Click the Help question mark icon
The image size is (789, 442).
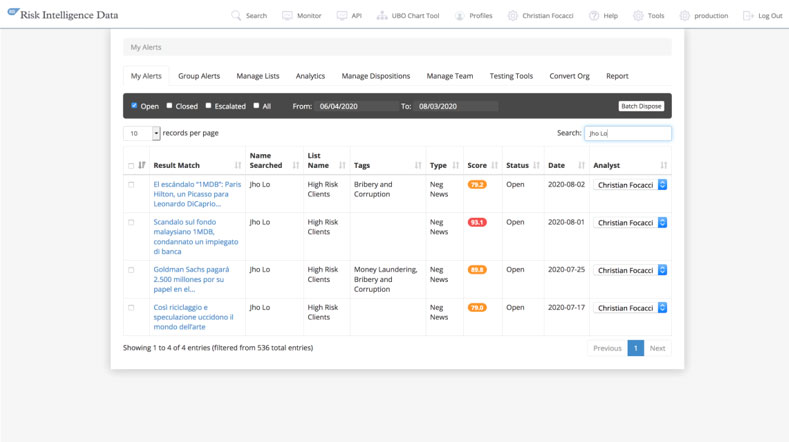594,16
